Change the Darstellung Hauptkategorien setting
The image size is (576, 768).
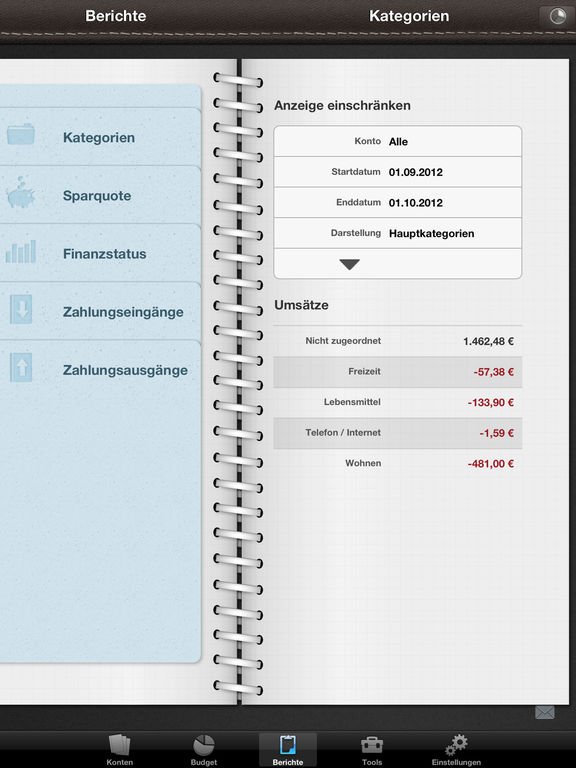[x=398, y=233]
